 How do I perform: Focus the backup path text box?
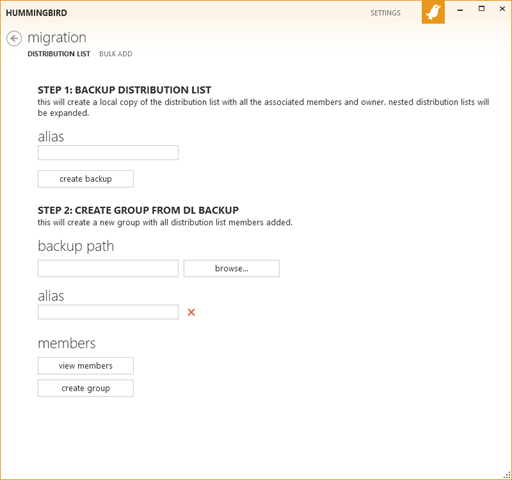tap(108, 268)
